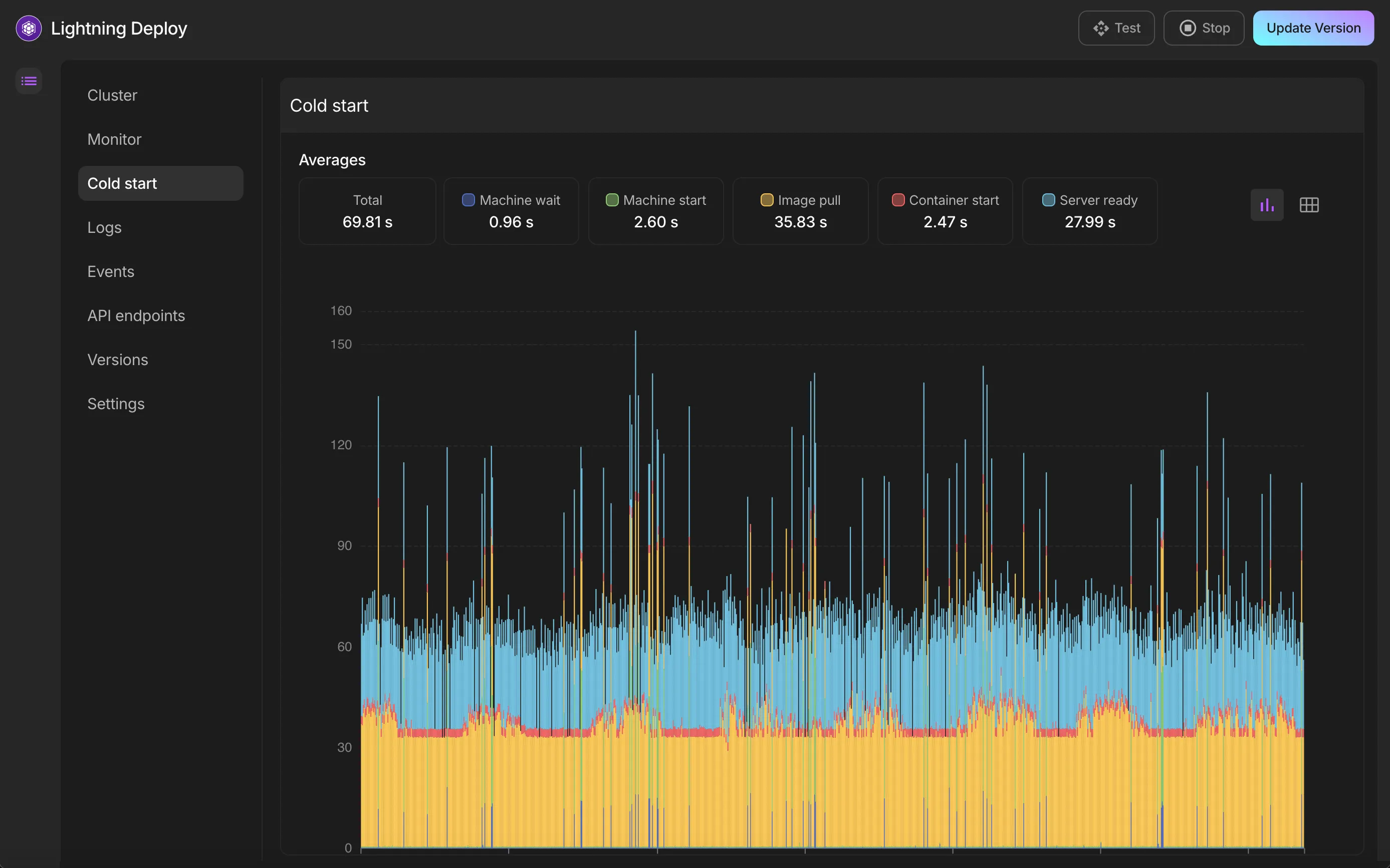
Task: Click the Lightning Deploy title text
Action: coord(119,28)
